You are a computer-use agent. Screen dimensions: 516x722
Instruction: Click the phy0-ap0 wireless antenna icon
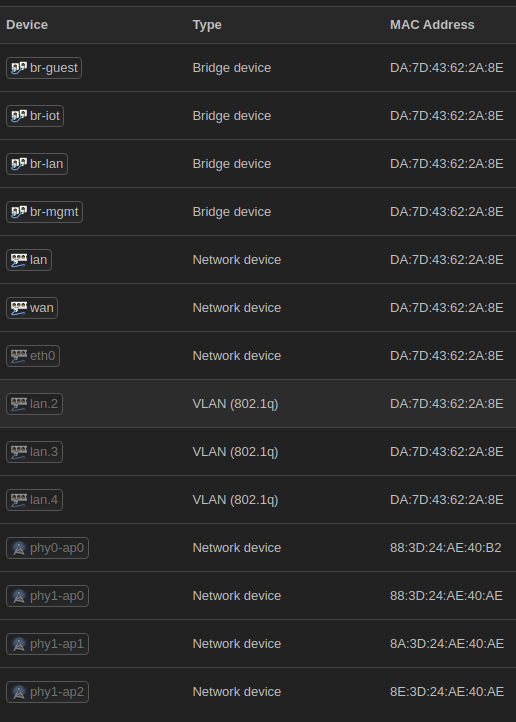(19, 548)
